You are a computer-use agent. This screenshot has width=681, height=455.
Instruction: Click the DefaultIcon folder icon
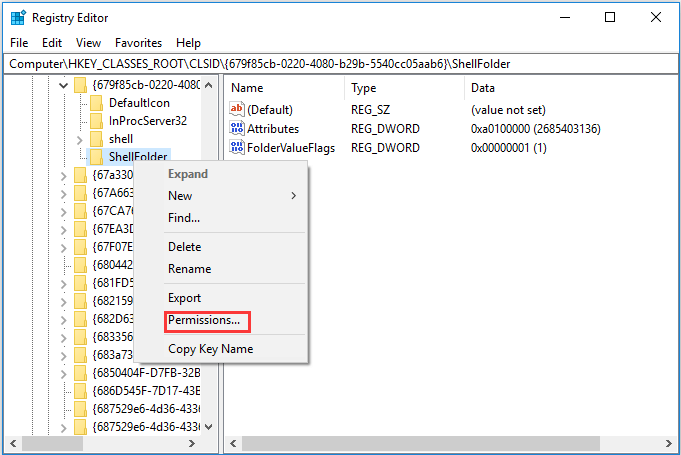(96, 103)
